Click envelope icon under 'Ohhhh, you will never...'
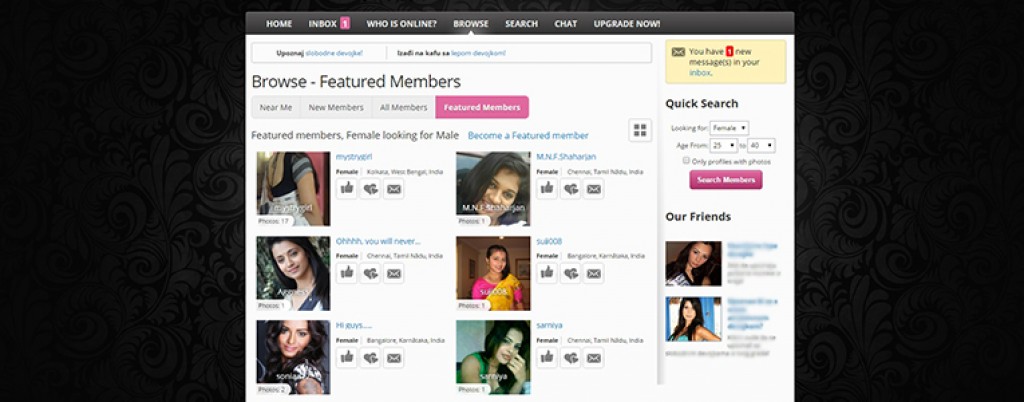This screenshot has height=402, width=1024. (x=394, y=273)
